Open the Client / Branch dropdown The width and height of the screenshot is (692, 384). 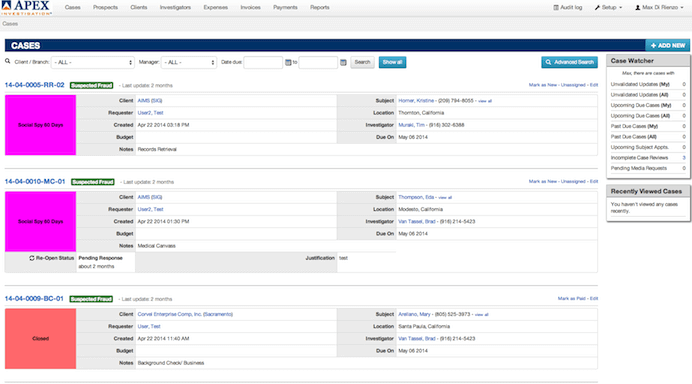(93, 63)
